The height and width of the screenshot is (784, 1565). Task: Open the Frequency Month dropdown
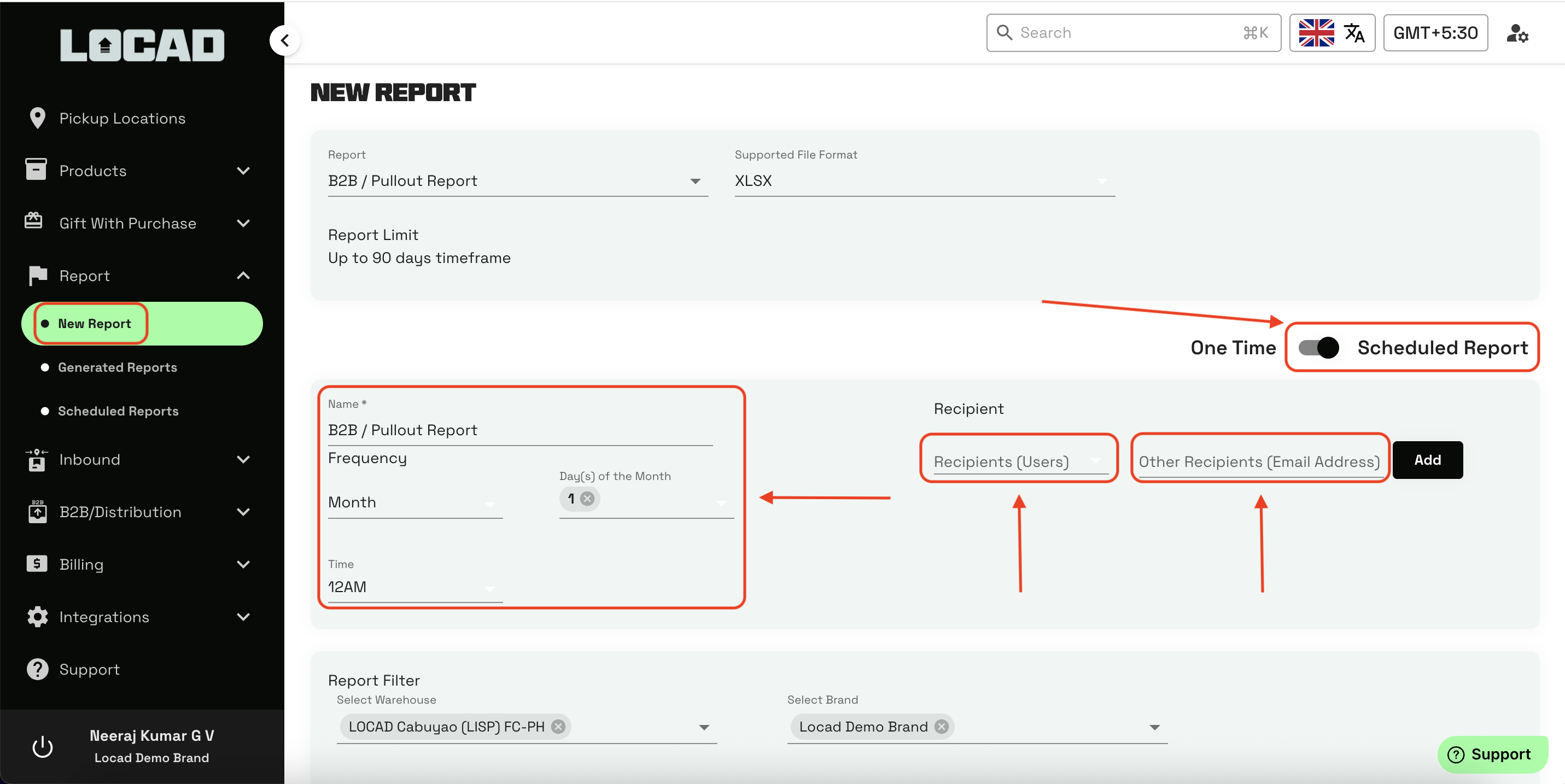[414, 503]
